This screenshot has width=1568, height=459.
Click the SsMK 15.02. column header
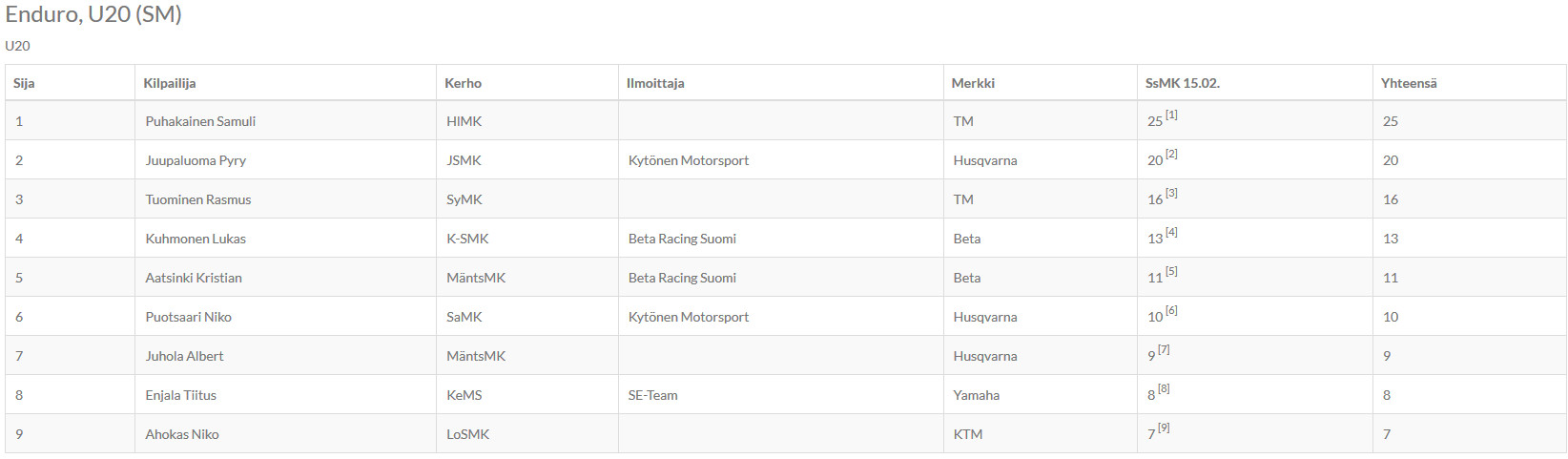(1183, 83)
